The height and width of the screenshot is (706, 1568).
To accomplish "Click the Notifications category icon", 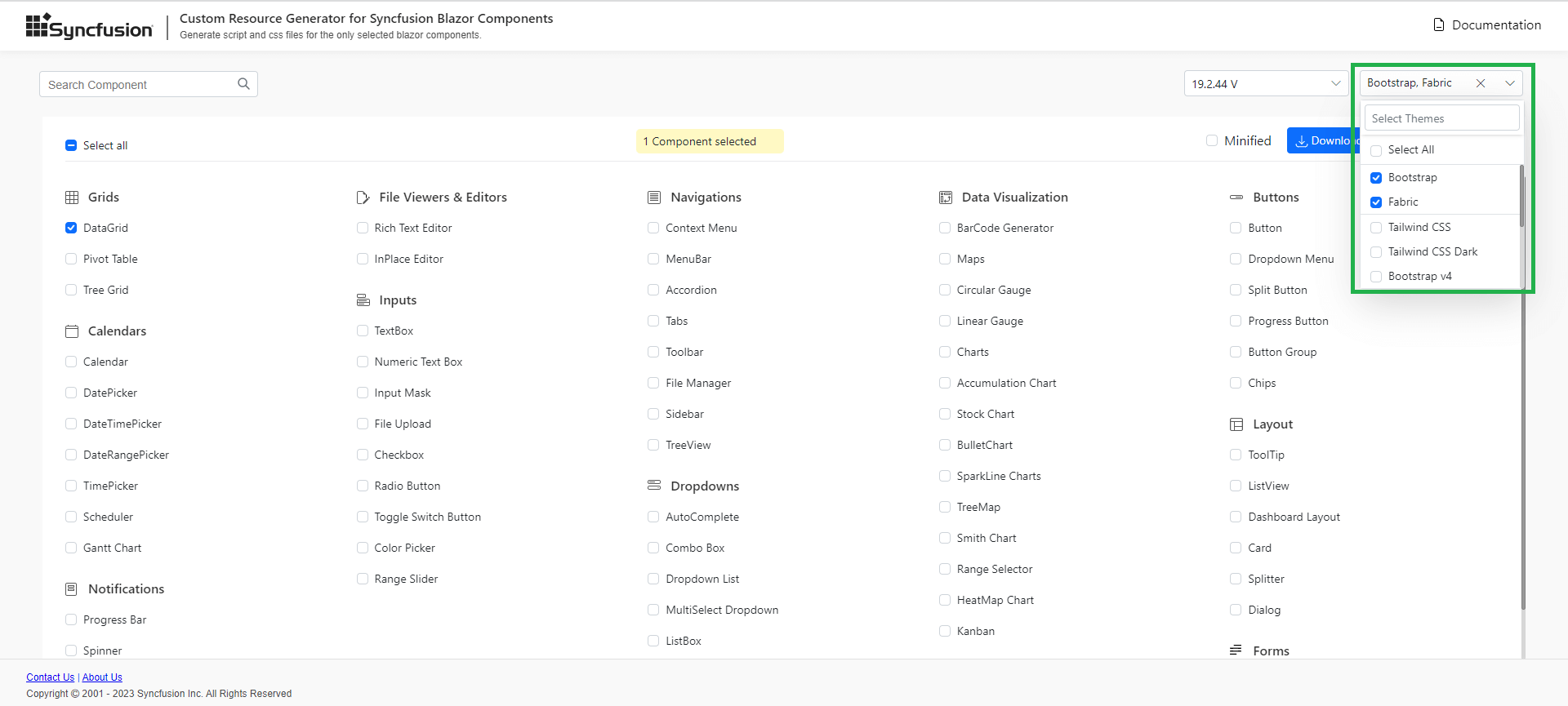I will (72, 589).
